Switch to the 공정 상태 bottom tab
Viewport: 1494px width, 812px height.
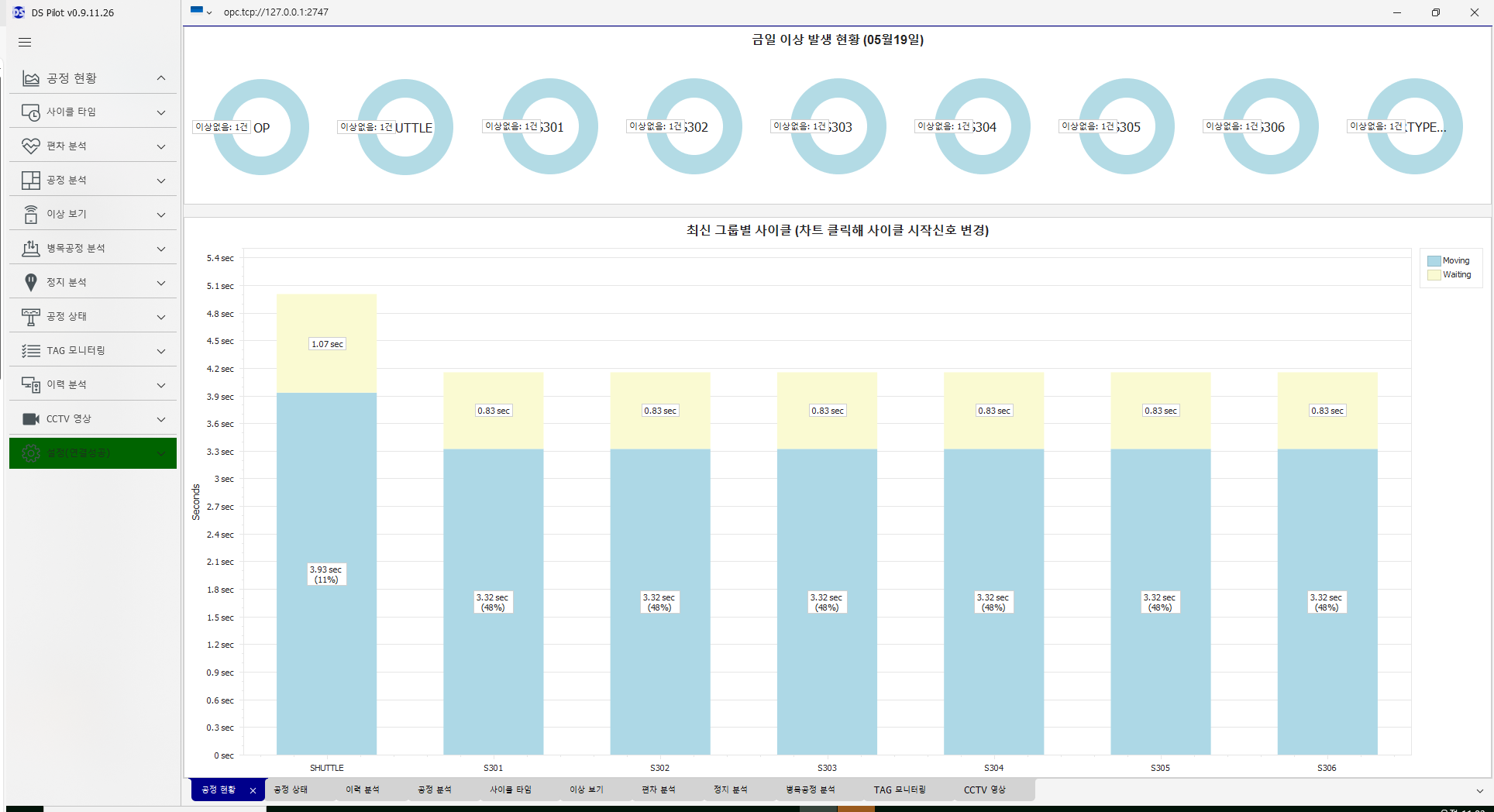coord(291,790)
